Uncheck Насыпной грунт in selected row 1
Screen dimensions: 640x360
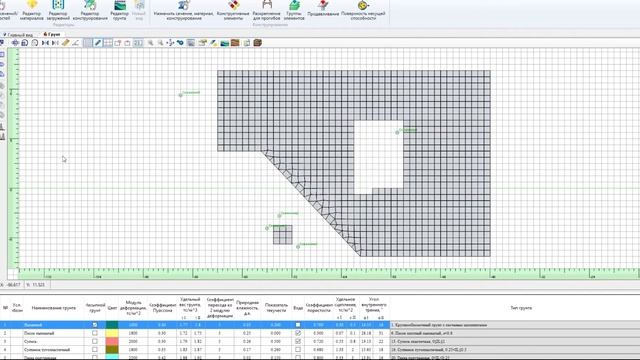[95, 325]
